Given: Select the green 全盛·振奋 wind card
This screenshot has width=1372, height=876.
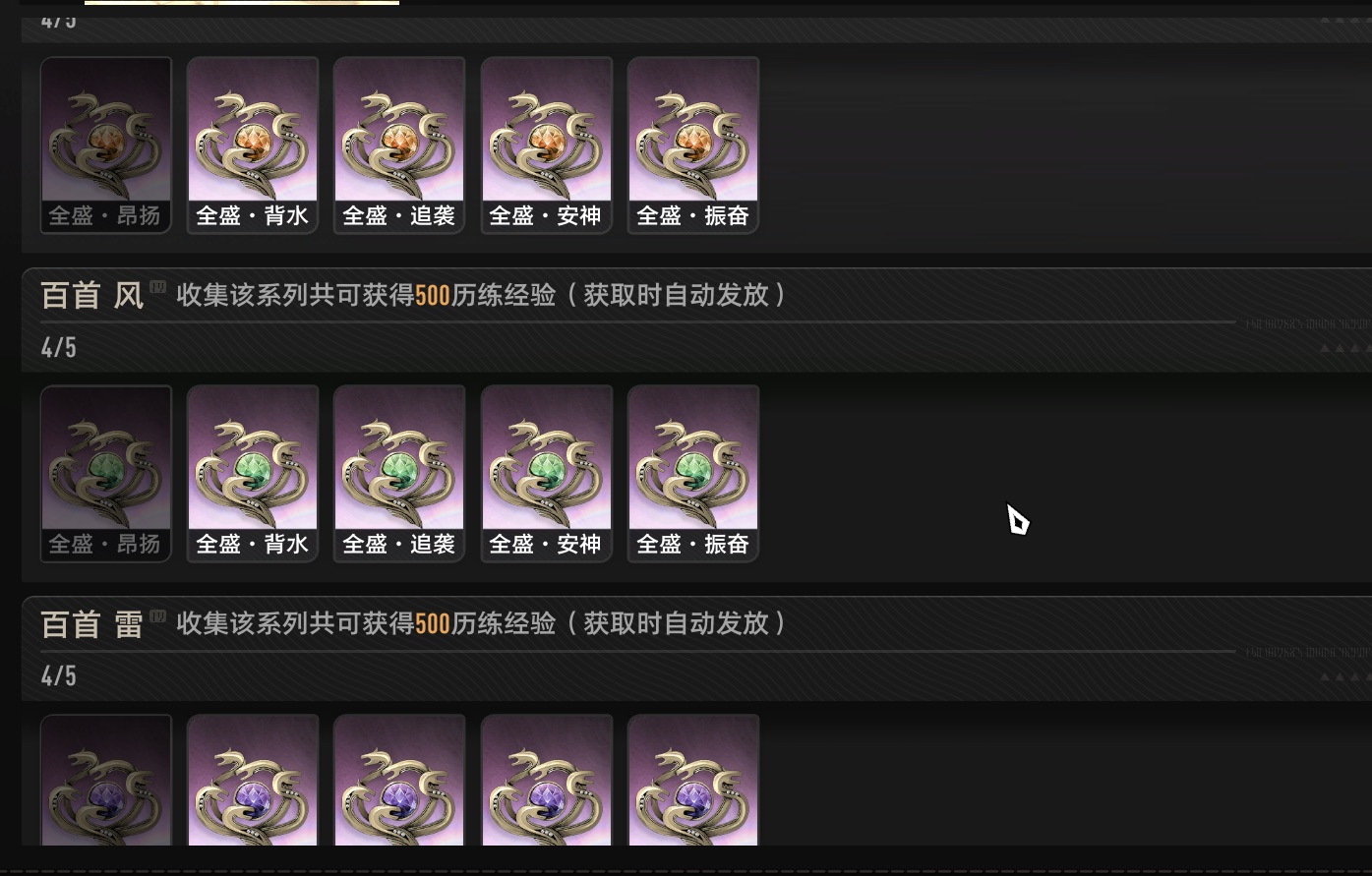Looking at the screenshot, I should pos(693,474).
